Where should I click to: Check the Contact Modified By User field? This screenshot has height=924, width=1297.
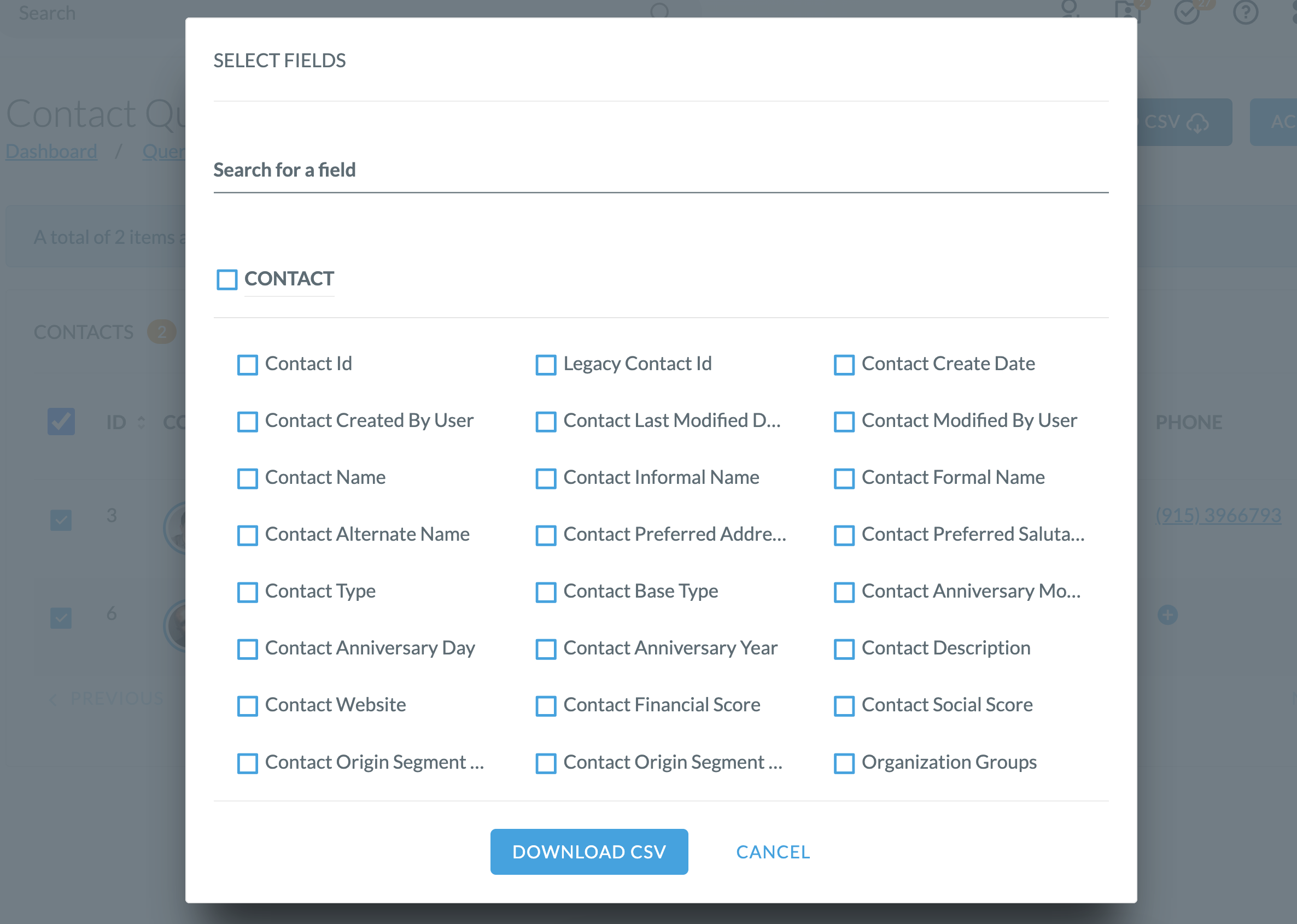(844, 422)
